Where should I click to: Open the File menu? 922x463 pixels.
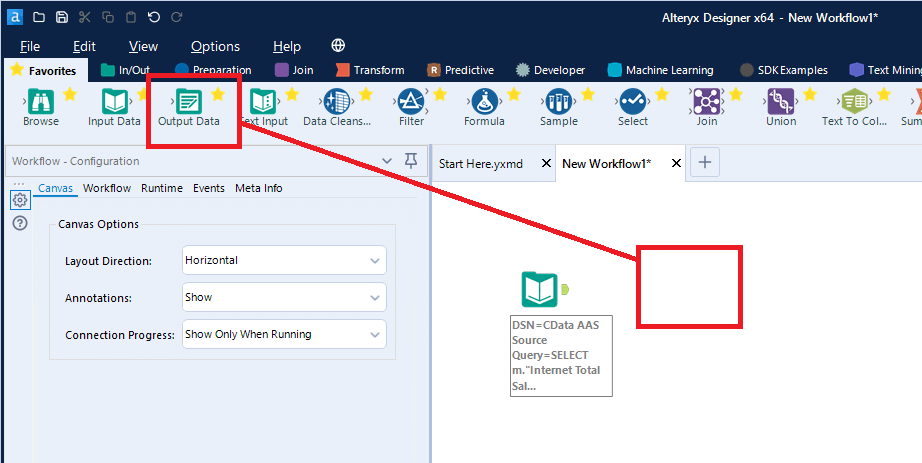(30, 46)
